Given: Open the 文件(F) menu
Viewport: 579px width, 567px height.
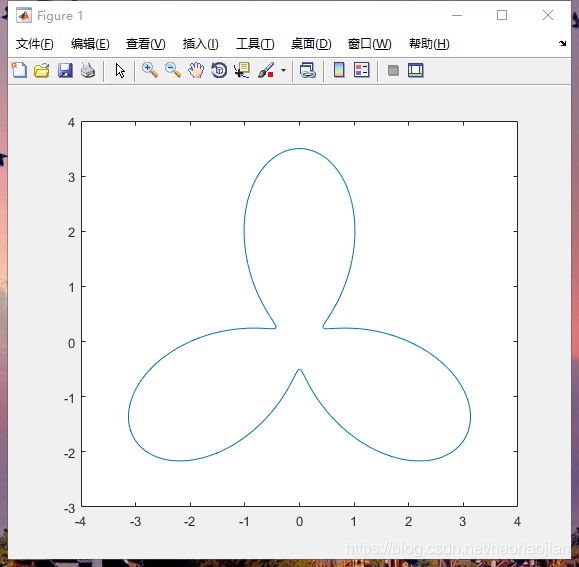Looking at the screenshot, I should point(35,44).
